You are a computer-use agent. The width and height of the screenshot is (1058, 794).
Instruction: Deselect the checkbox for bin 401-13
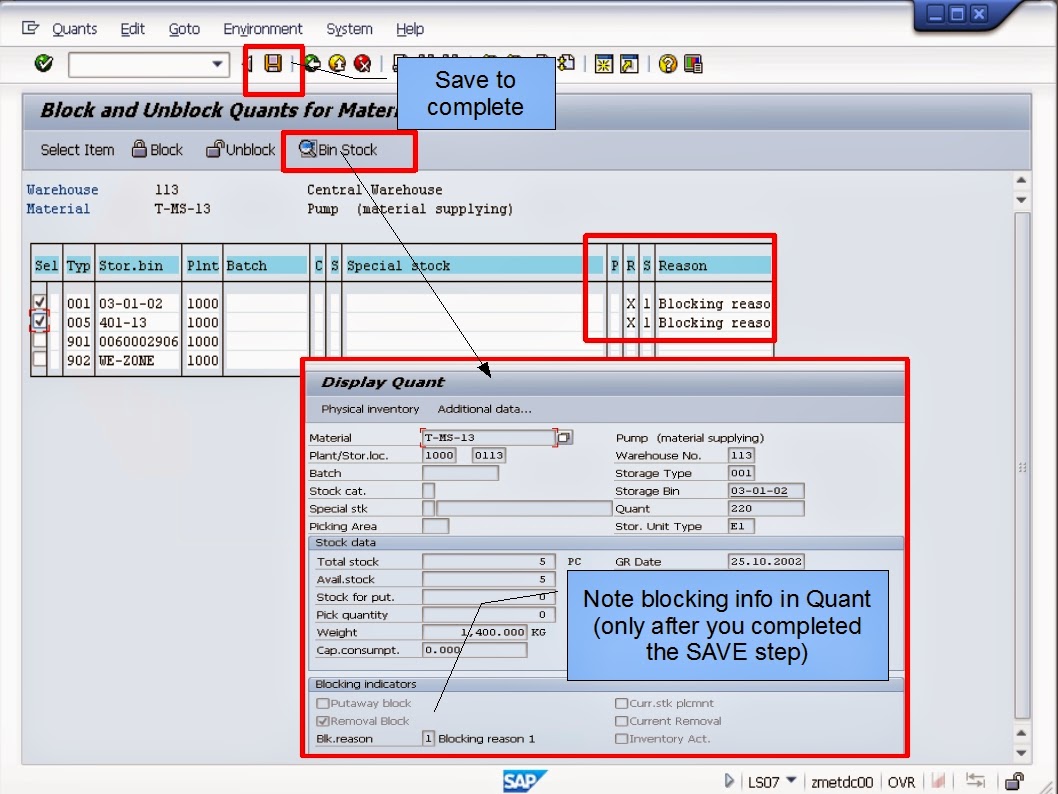[x=39, y=321]
